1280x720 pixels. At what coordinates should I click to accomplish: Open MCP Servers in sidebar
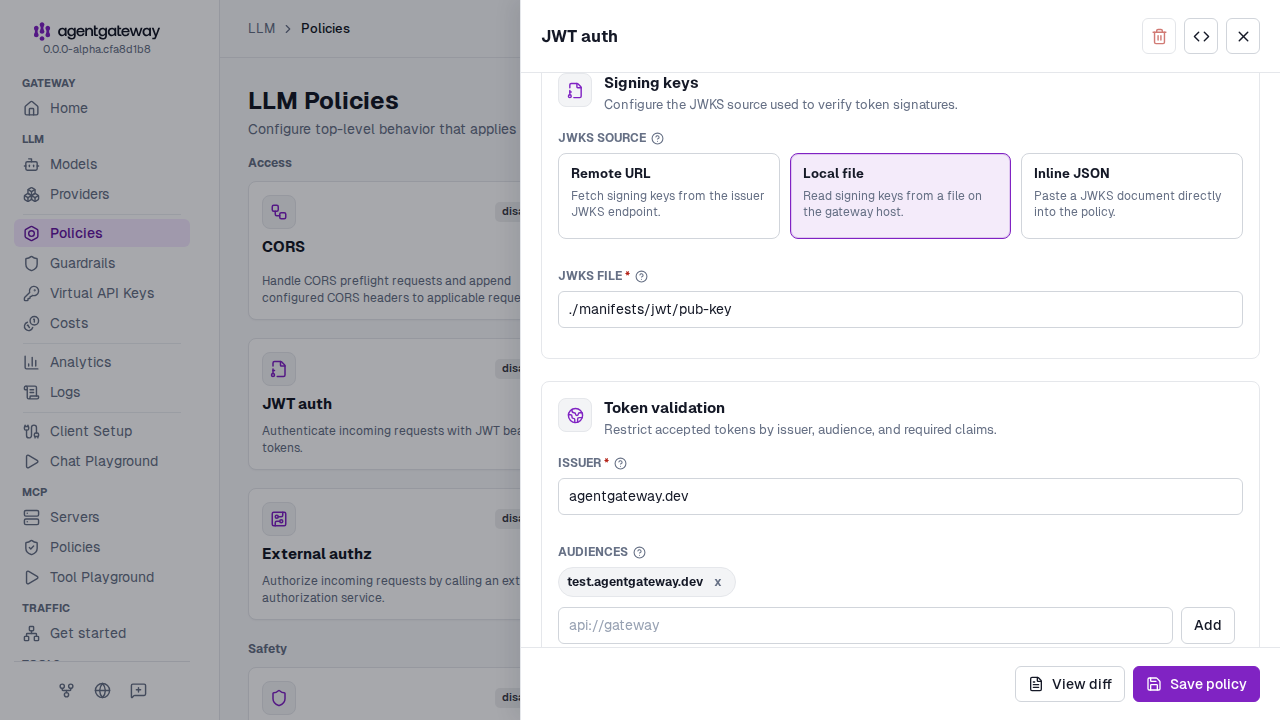click(102, 517)
